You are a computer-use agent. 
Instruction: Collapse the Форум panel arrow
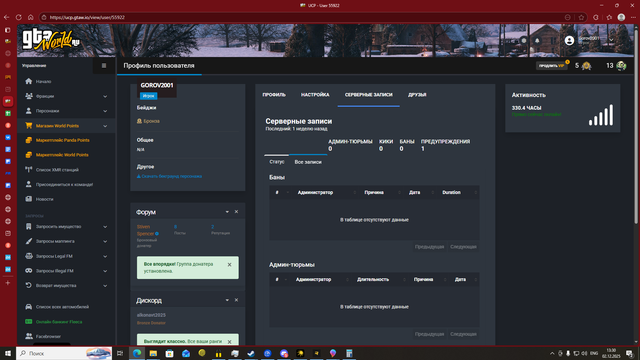click(x=227, y=212)
